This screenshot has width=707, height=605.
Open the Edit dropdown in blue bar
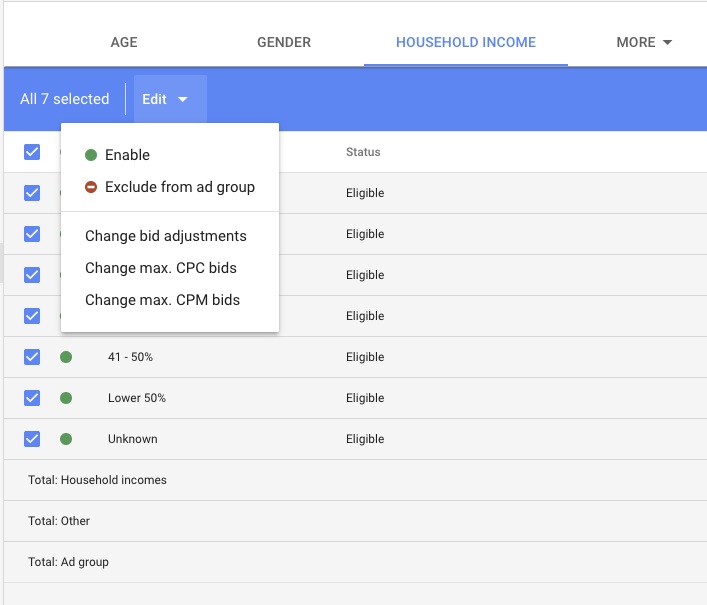tap(165, 99)
